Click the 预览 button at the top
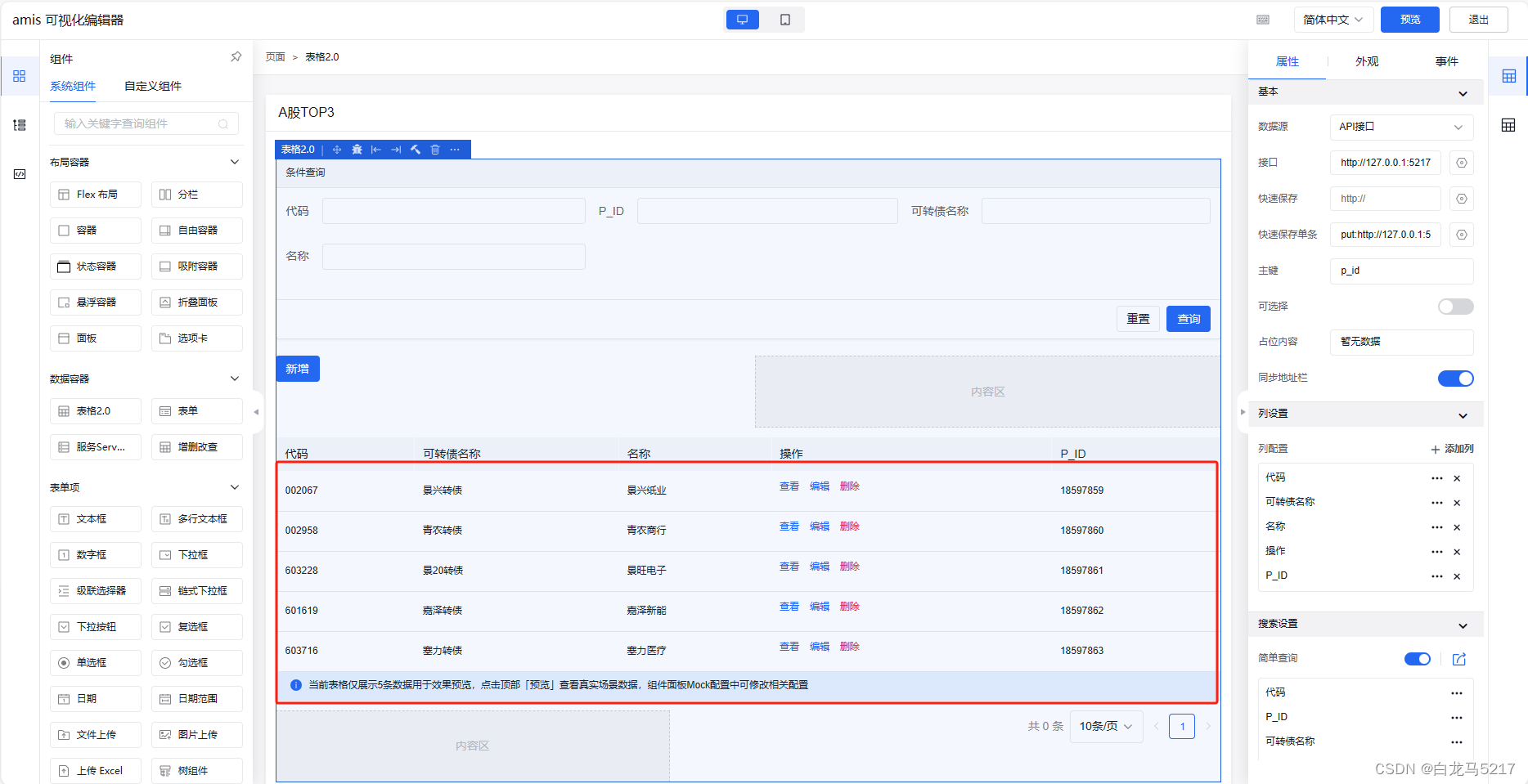The image size is (1528, 784). pyautogui.click(x=1409, y=19)
